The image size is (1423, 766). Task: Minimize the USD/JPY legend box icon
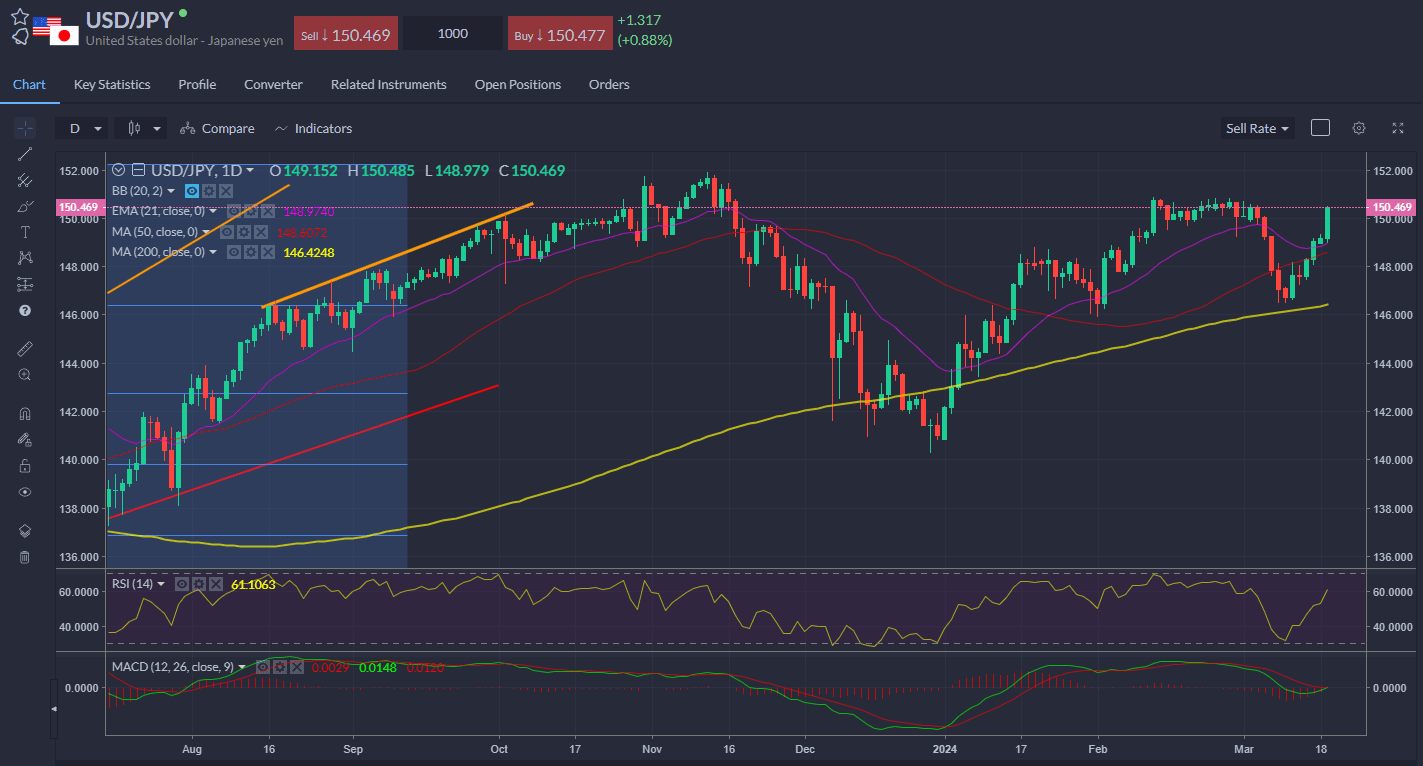click(x=138, y=170)
